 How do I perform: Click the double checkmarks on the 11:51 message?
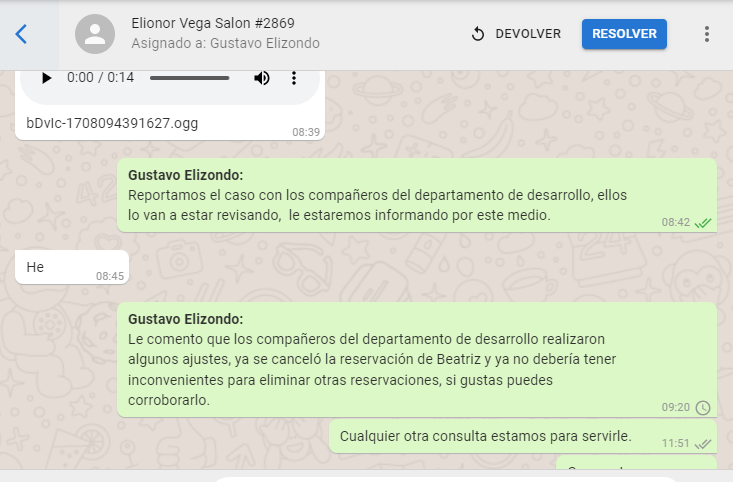[703, 443]
